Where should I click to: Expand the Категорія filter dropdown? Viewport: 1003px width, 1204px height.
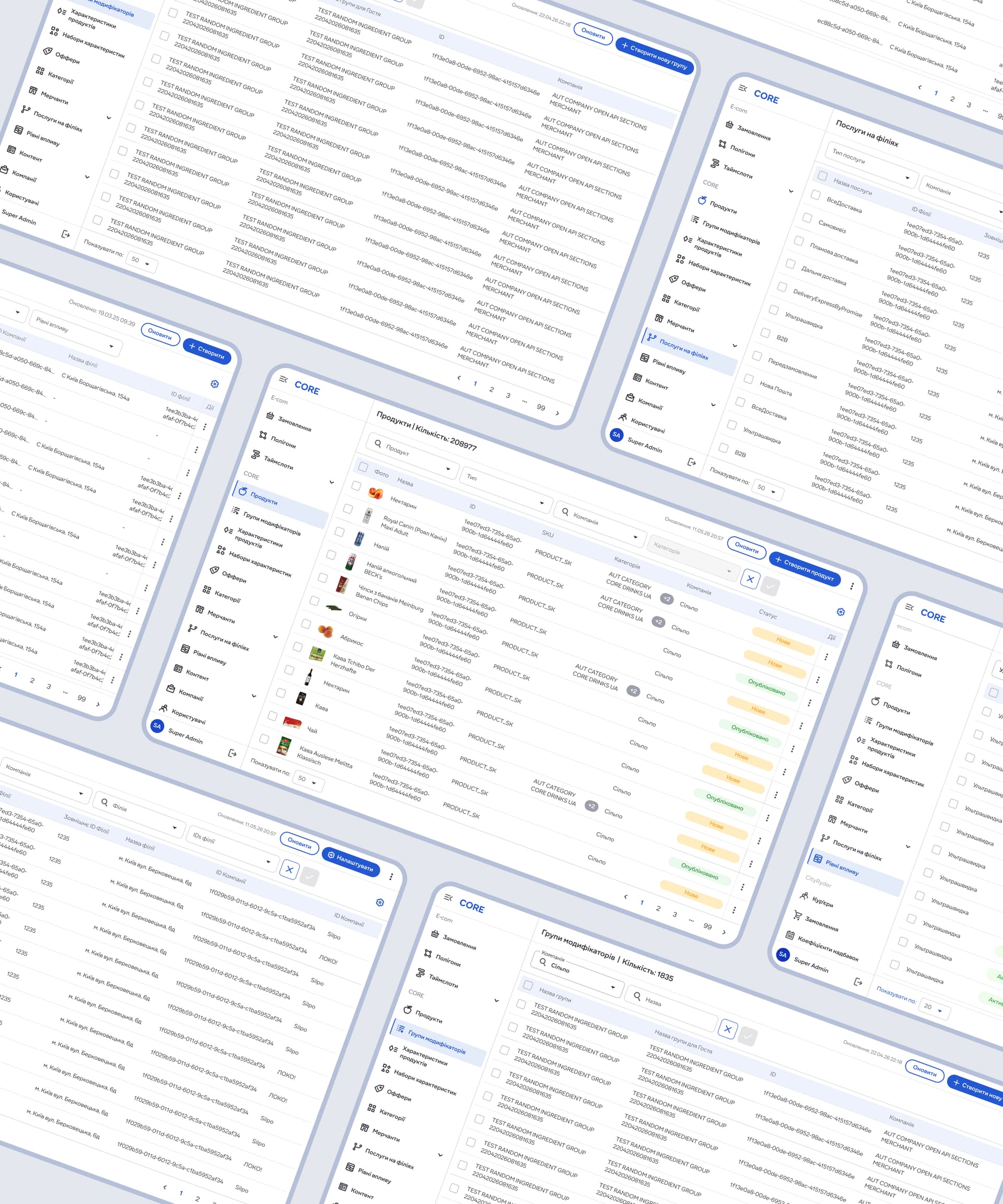[693, 555]
